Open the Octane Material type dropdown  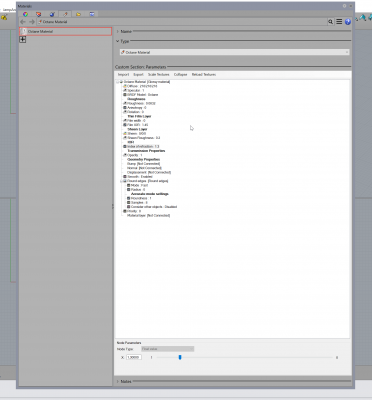[x=235, y=52]
